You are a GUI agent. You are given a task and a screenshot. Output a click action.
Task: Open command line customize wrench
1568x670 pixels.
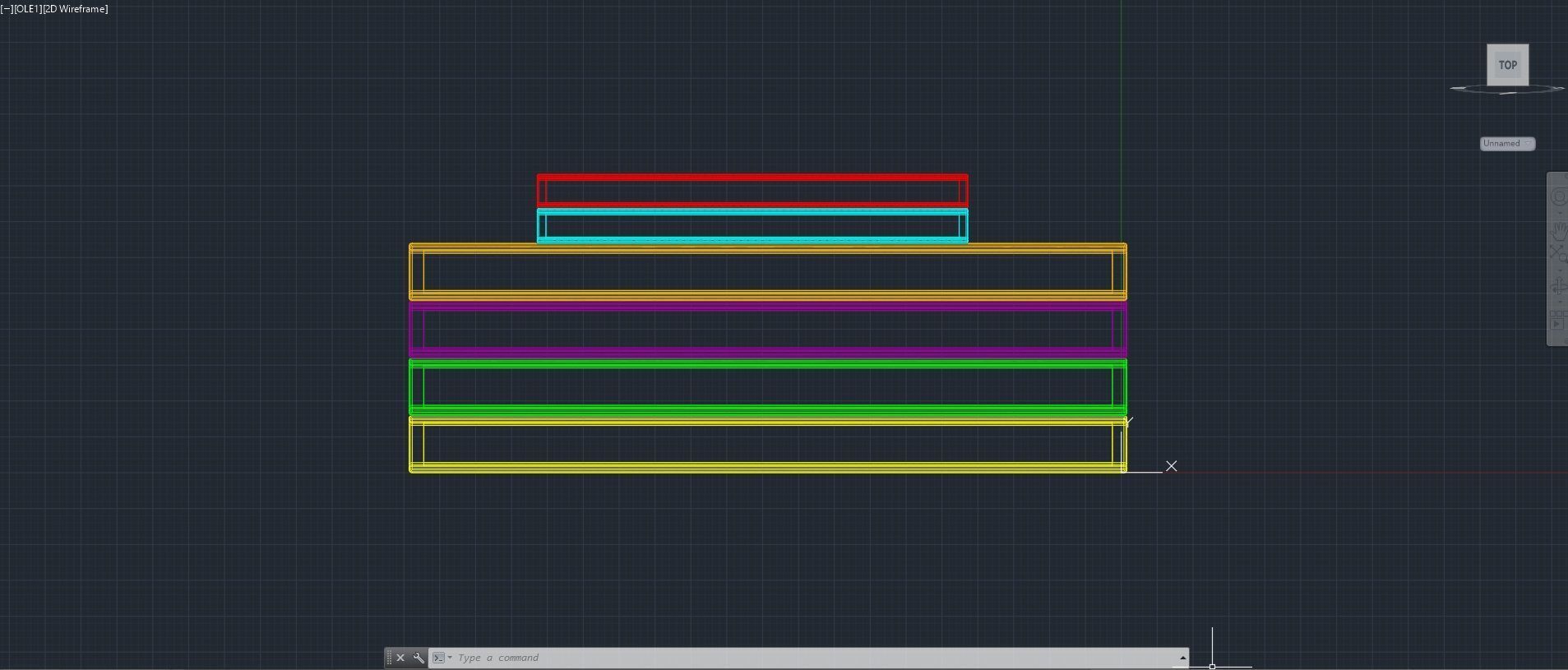click(419, 658)
